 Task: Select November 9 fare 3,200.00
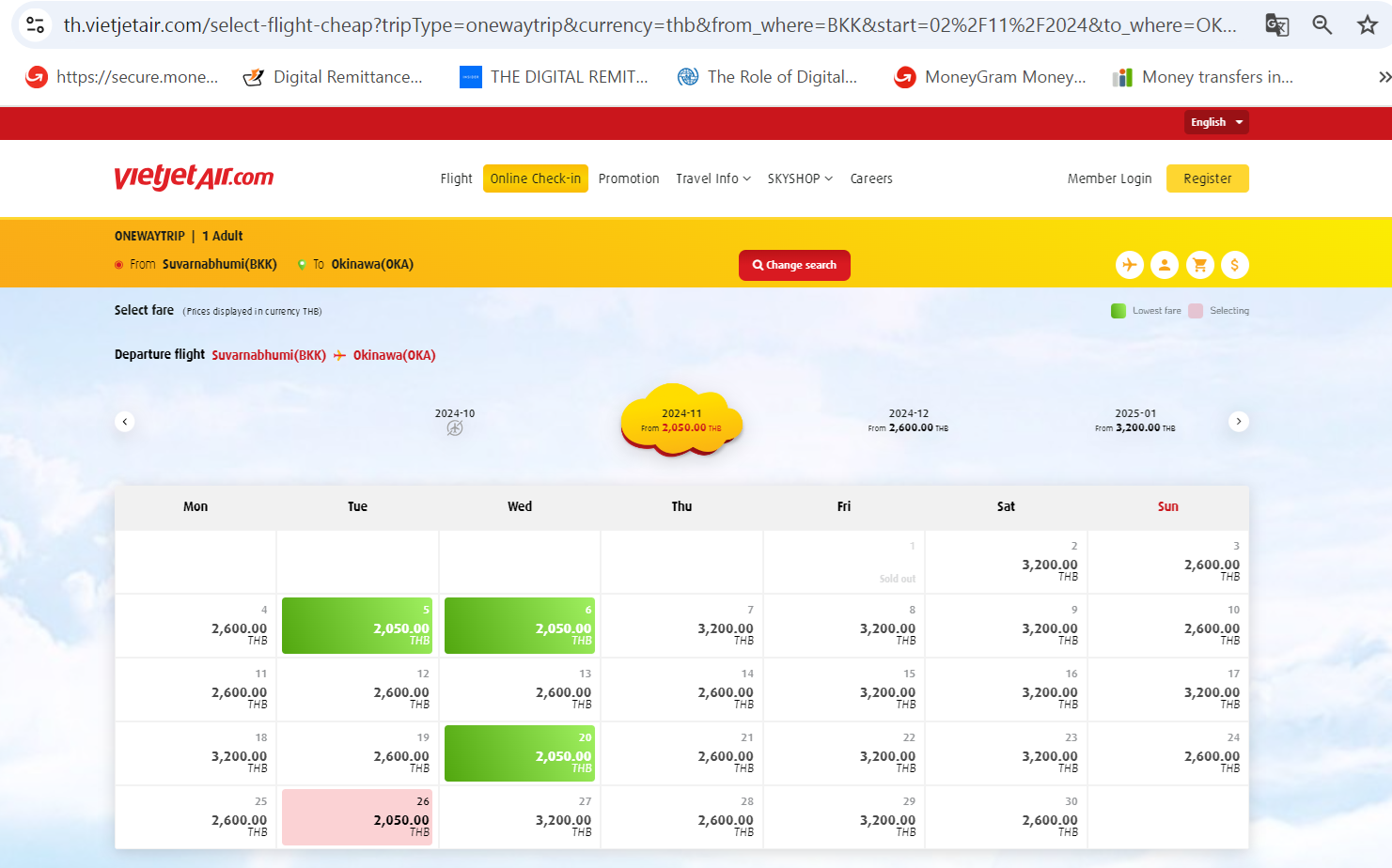coord(1006,626)
